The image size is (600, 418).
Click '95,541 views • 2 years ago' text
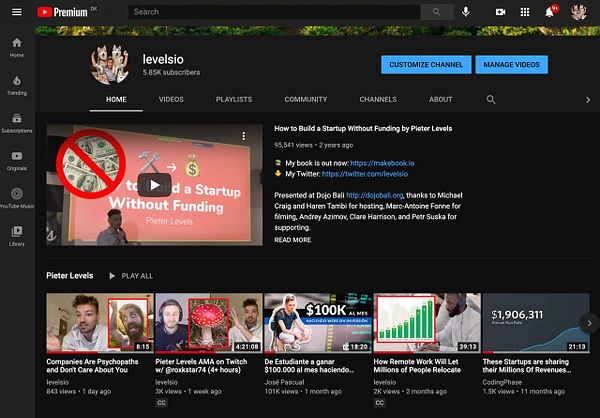(313, 145)
